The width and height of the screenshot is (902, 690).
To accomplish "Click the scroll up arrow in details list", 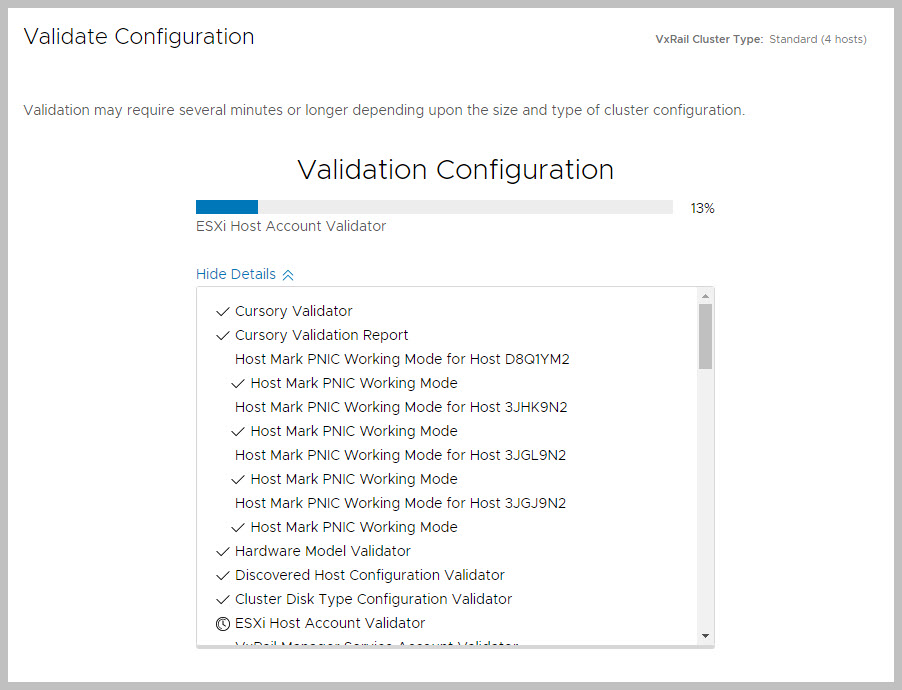I will click(705, 296).
